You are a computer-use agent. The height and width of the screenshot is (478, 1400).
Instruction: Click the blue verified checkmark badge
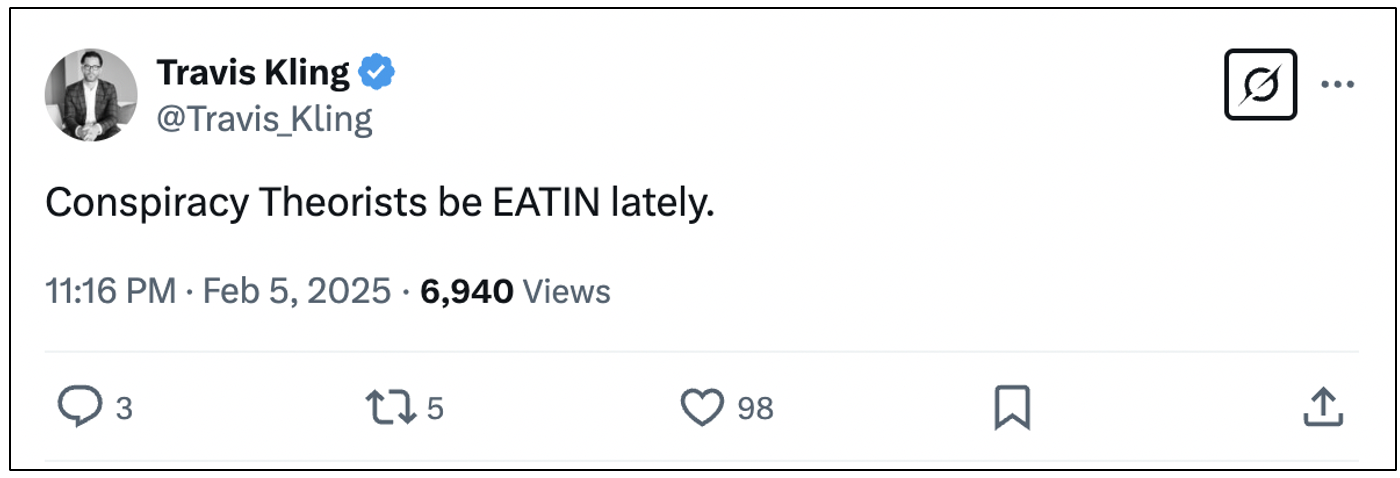378,72
